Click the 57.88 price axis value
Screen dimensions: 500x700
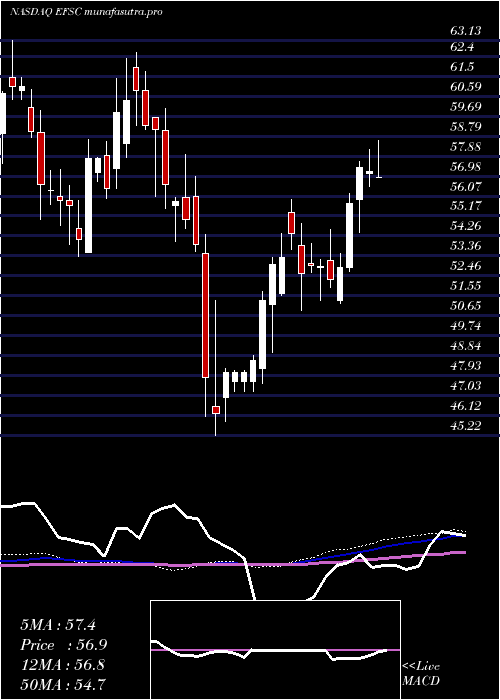click(x=466, y=147)
